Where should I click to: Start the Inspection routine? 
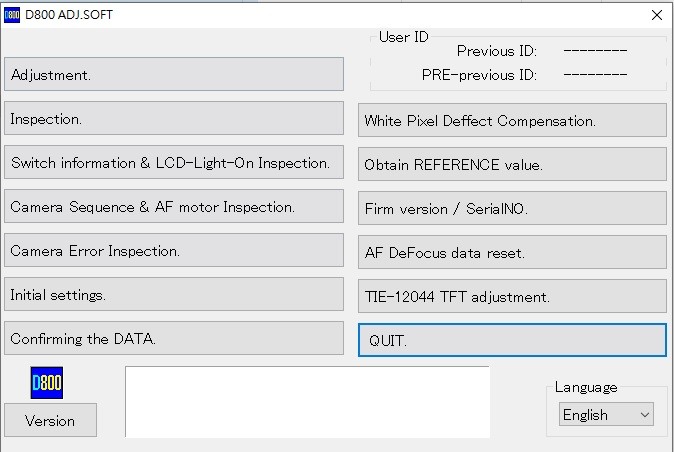tap(174, 118)
